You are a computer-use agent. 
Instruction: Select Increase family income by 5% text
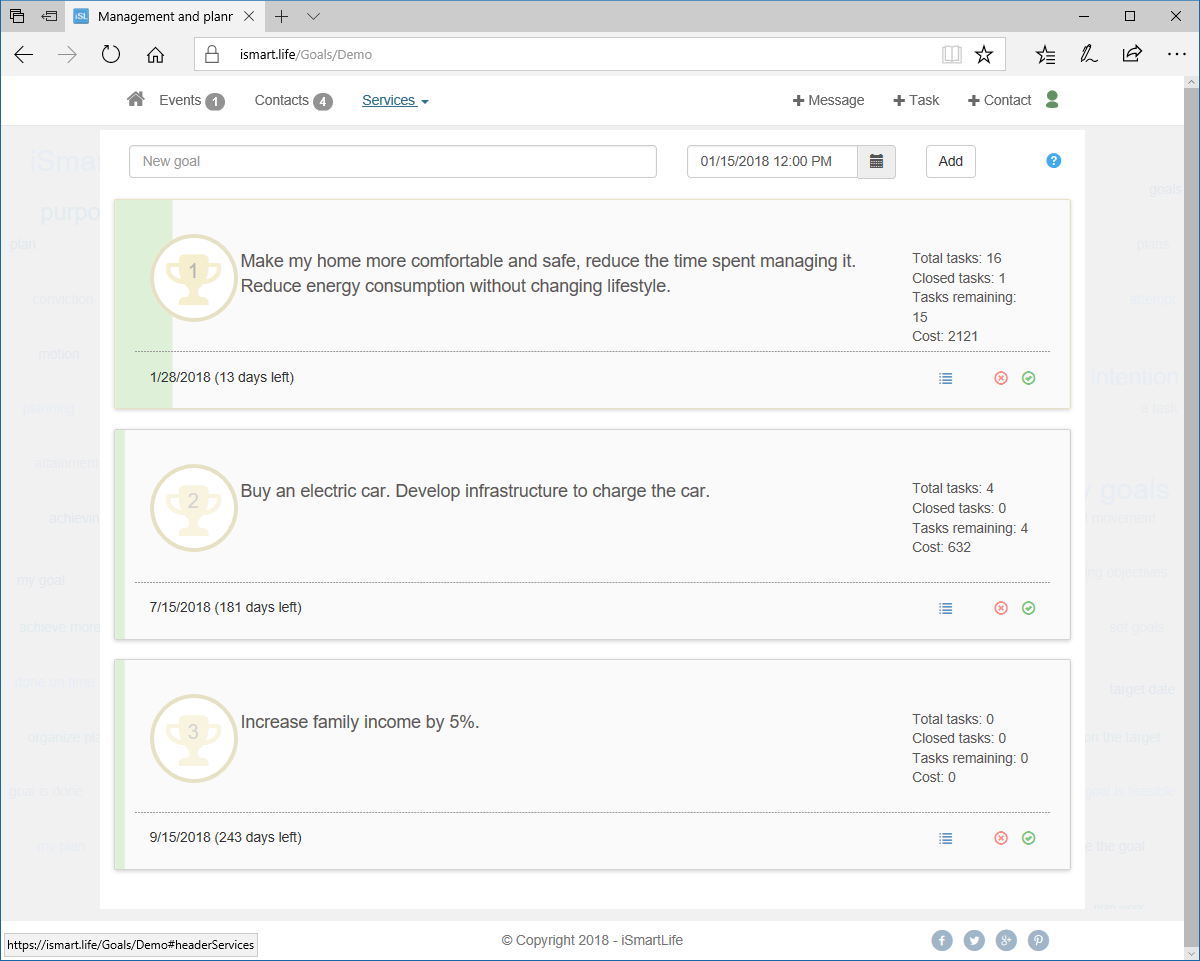pyautogui.click(x=360, y=721)
